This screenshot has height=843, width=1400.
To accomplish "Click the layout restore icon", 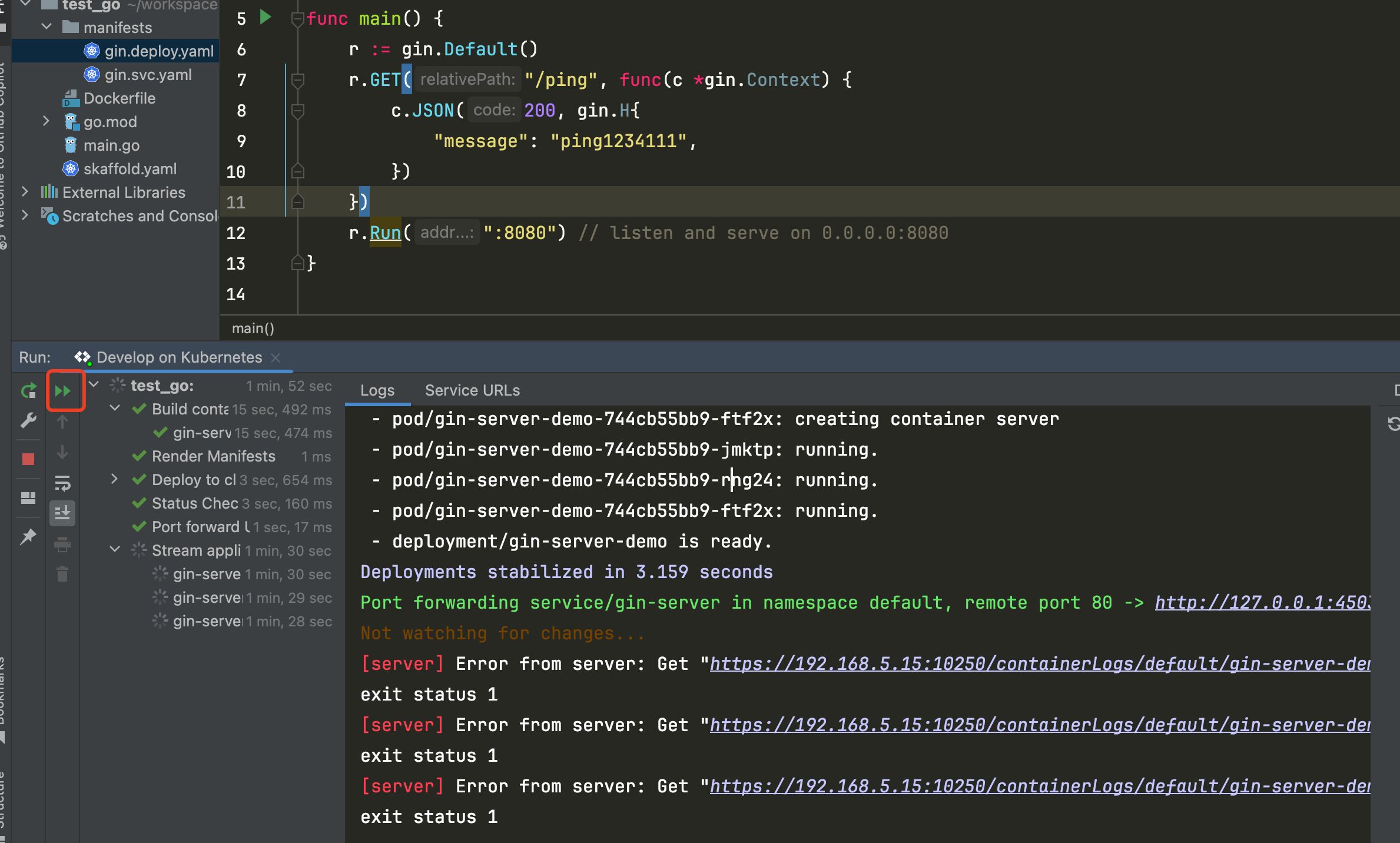I will 28,498.
